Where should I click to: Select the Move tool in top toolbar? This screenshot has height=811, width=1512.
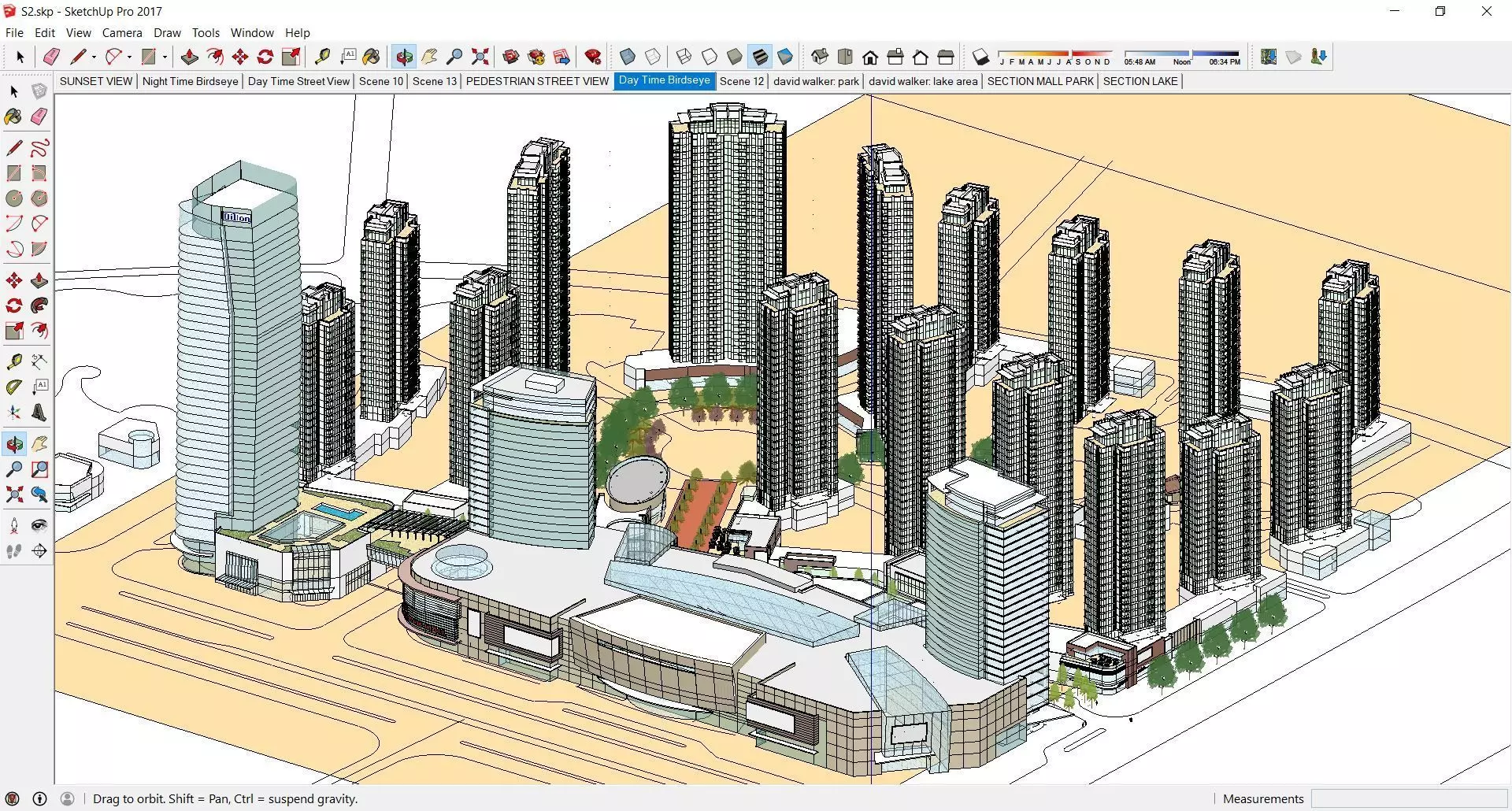point(240,57)
